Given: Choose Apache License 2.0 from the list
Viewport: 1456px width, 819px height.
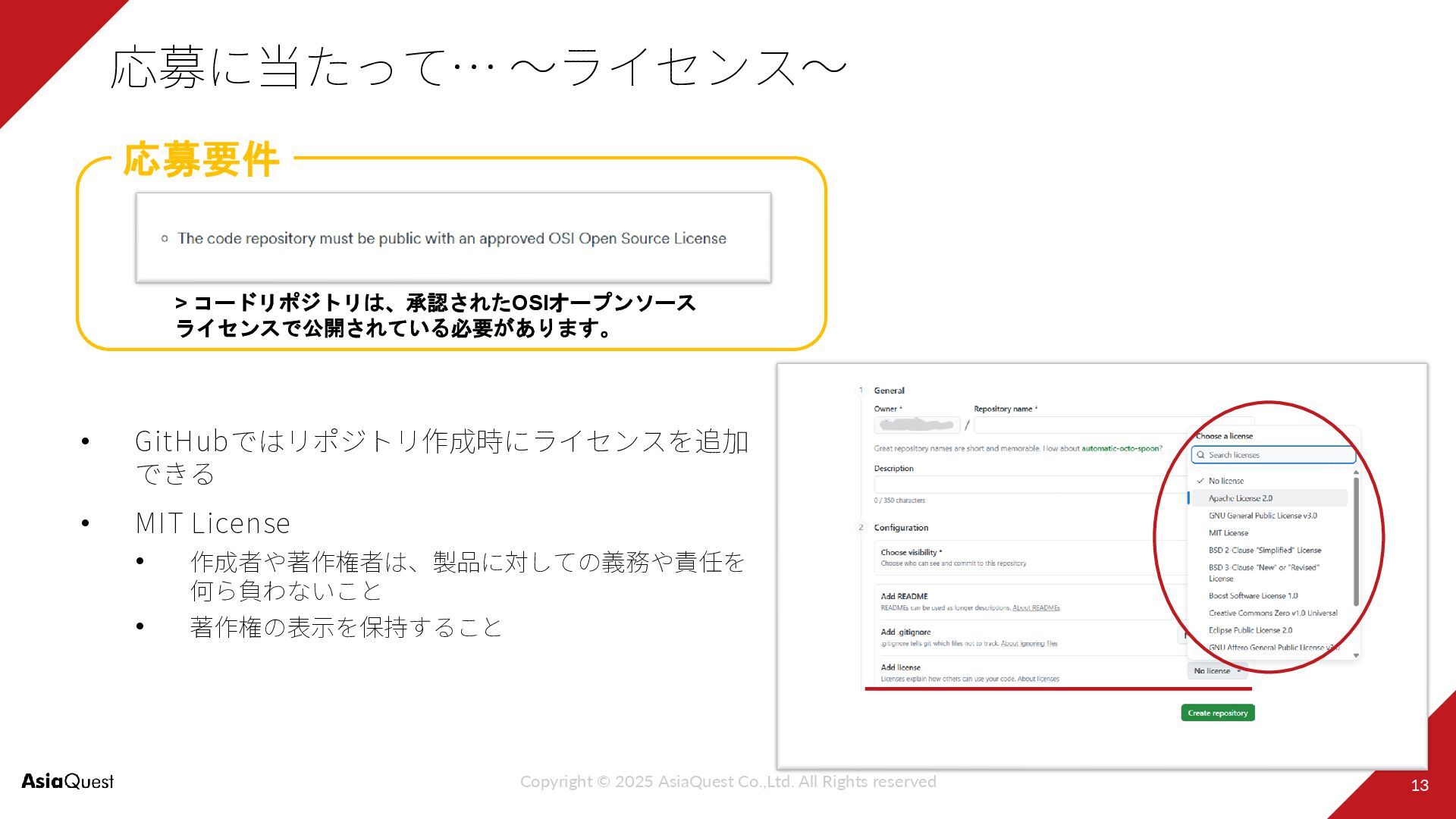Looking at the screenshot, I should [x=1240, y=498].
